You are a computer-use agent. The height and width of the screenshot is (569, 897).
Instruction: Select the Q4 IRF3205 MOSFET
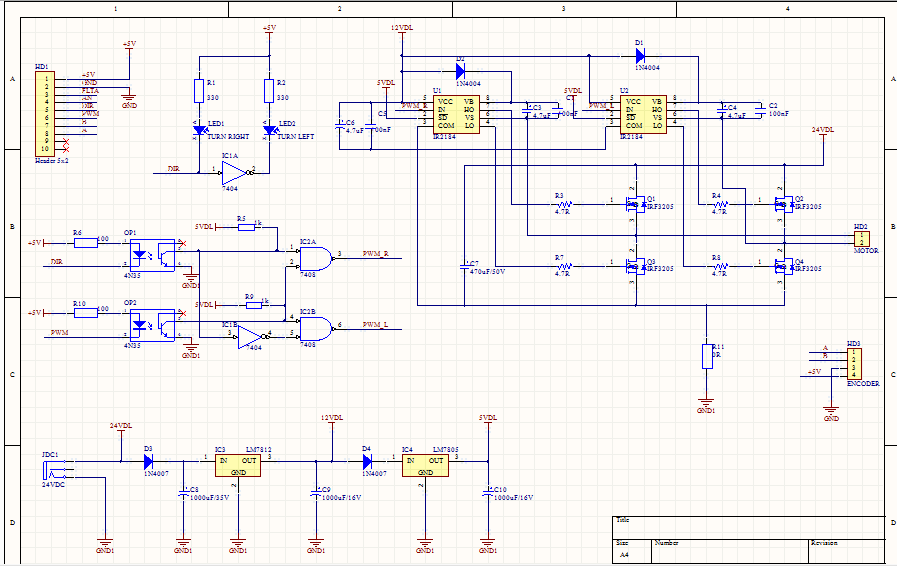pos(784,266)
